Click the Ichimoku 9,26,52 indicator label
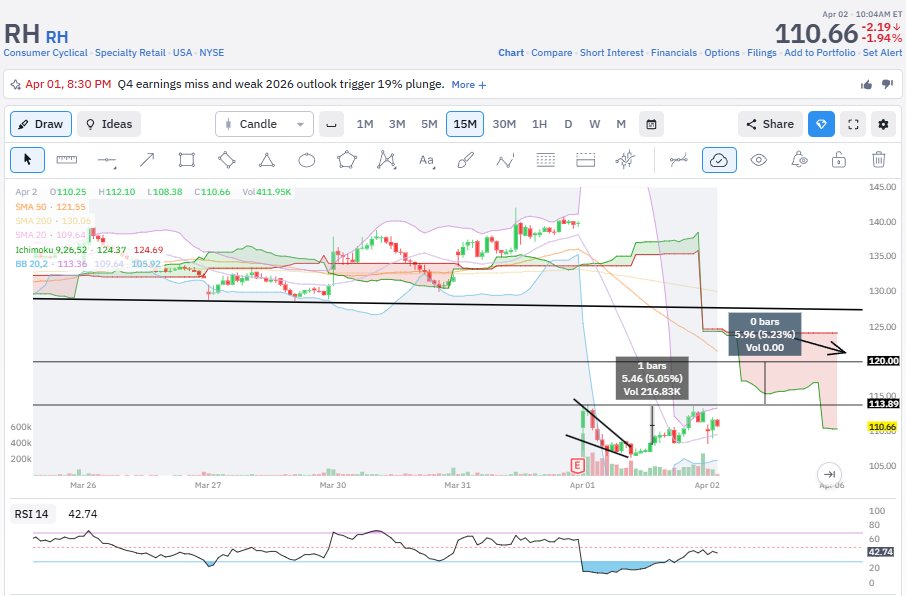The image size is (906, 596). pos(51,250)
